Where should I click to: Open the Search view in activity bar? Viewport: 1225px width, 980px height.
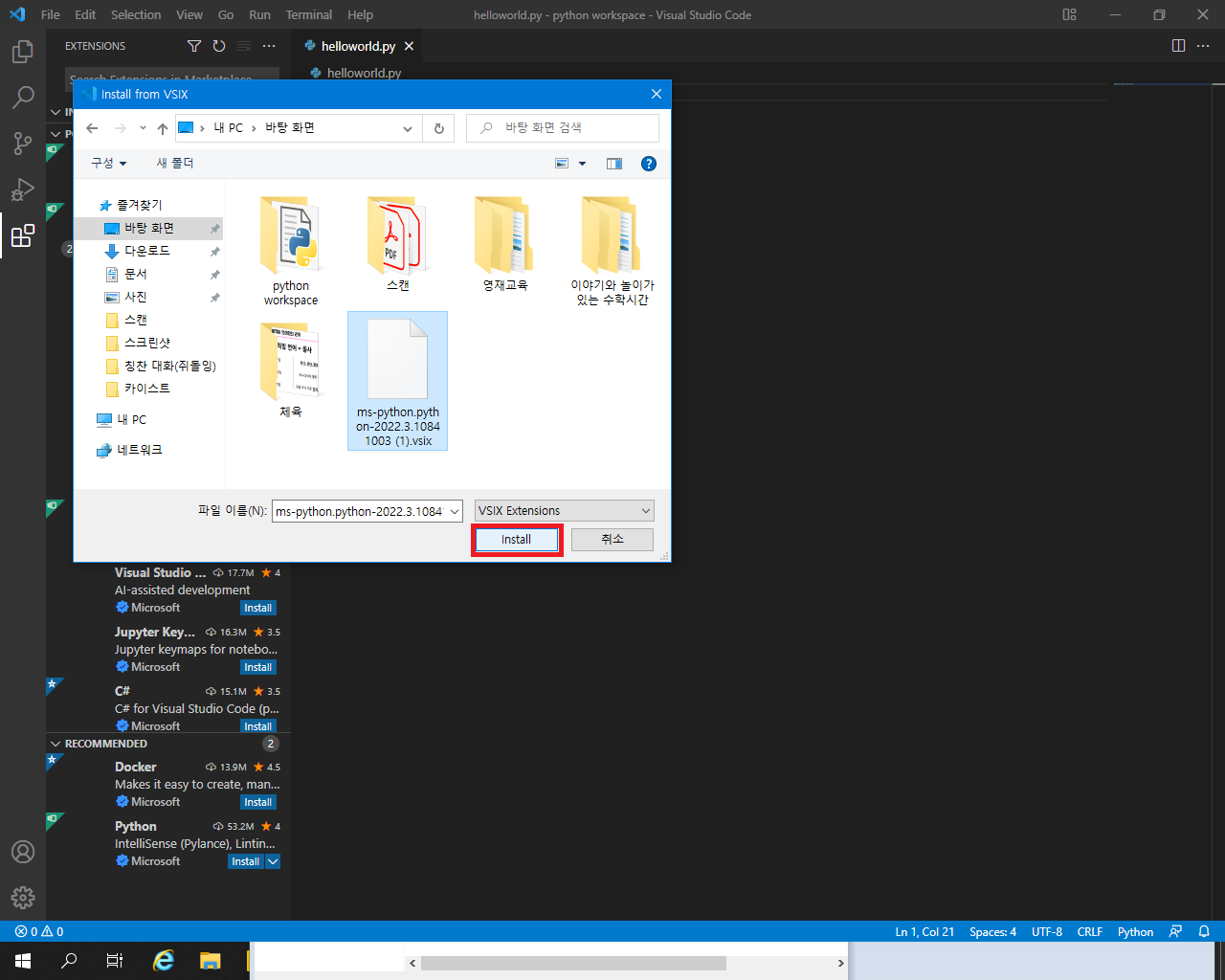(x=23, y=98)
